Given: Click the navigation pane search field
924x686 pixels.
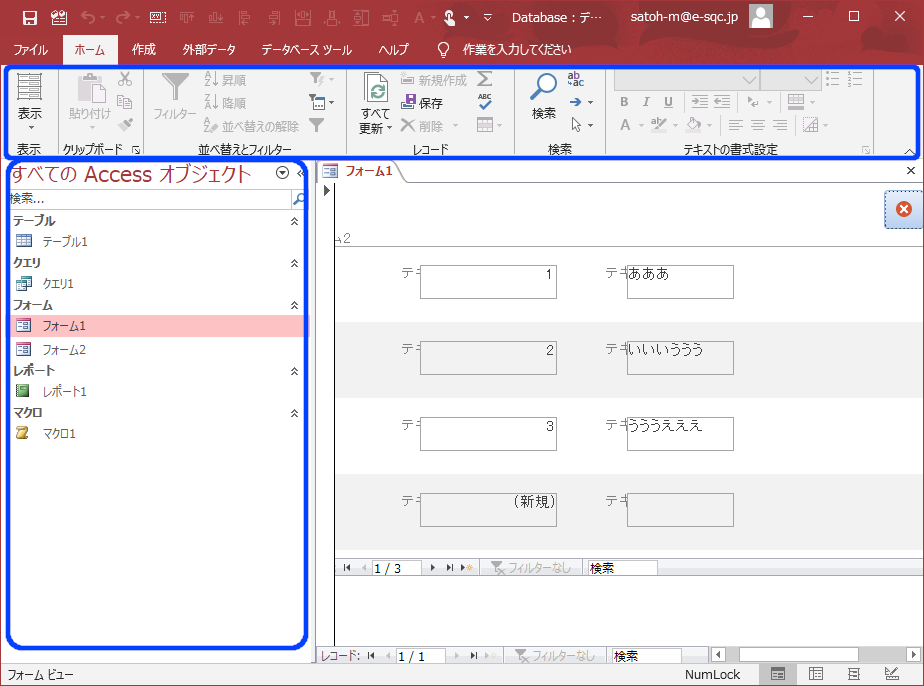Looking at the screenshot, I should (x=150, y=199).
